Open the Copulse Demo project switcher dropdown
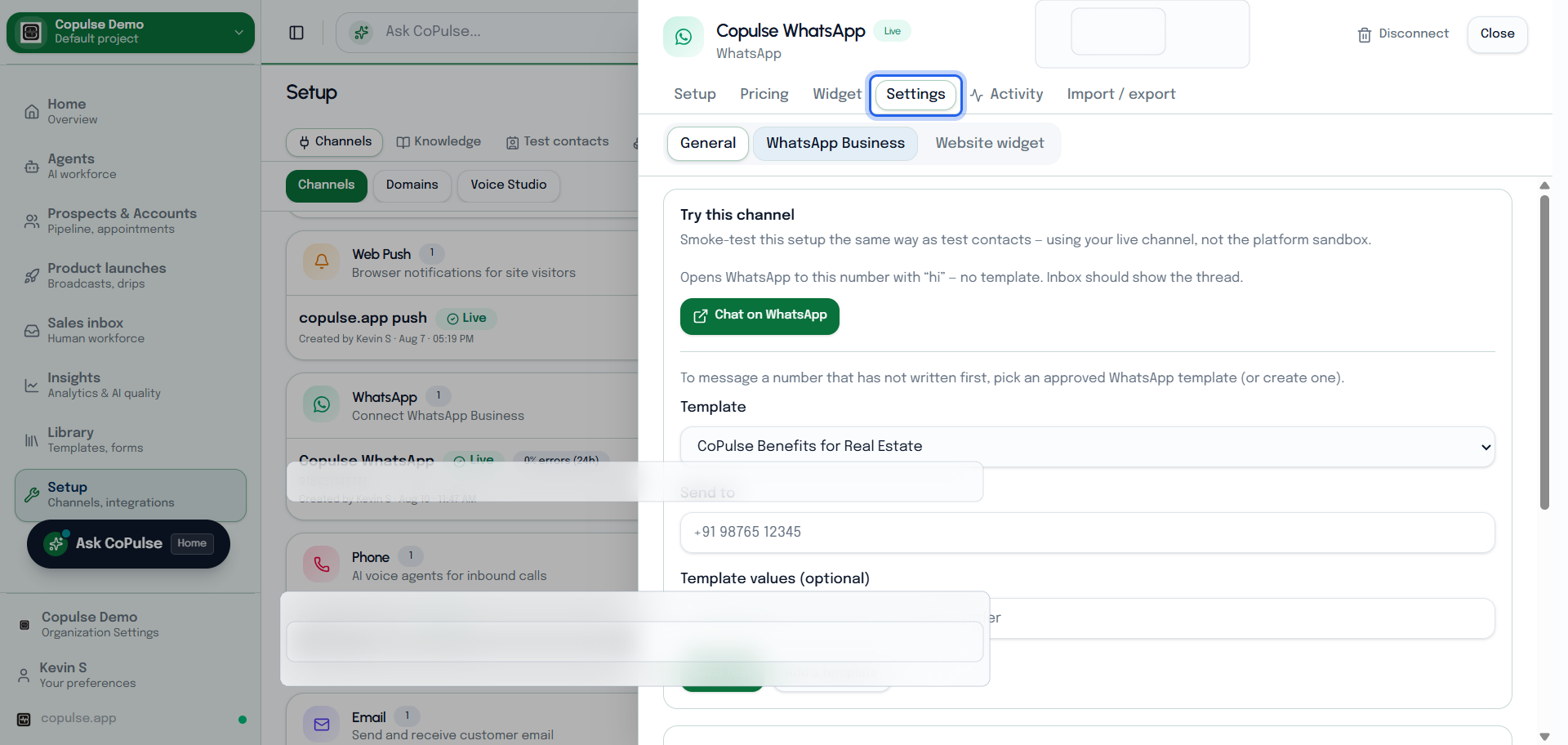 [131, 32]
